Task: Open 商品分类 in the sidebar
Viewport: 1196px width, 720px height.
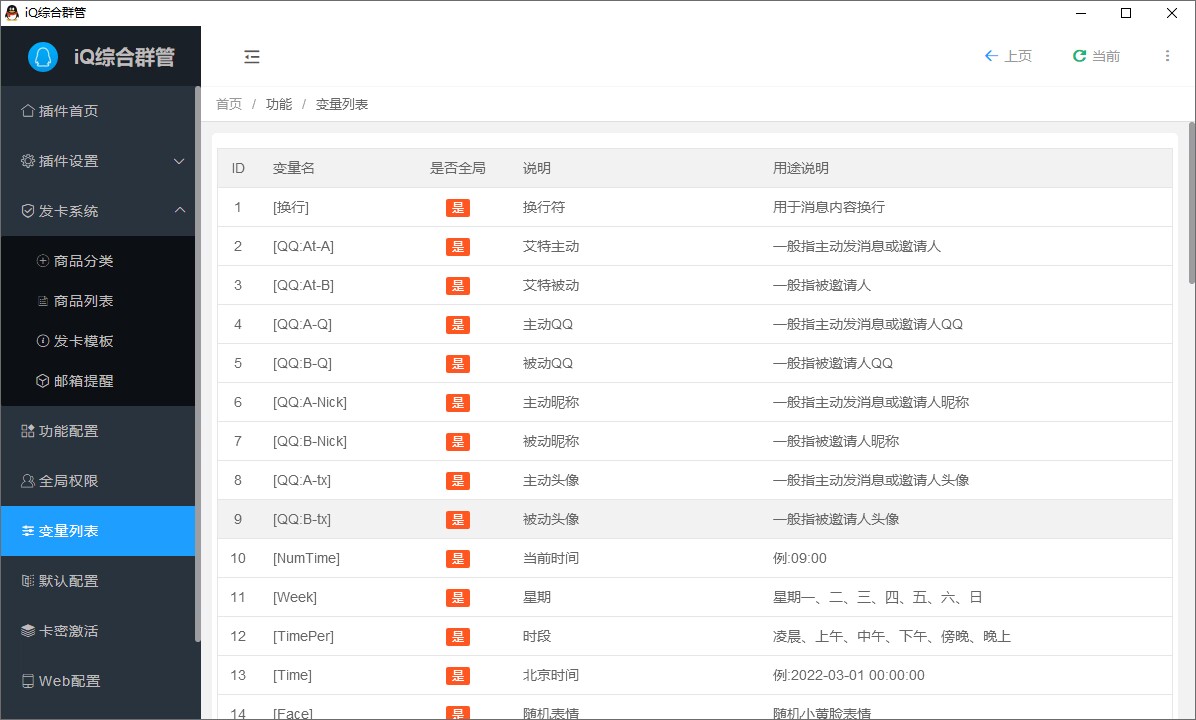Action: (x=84, y=261)
